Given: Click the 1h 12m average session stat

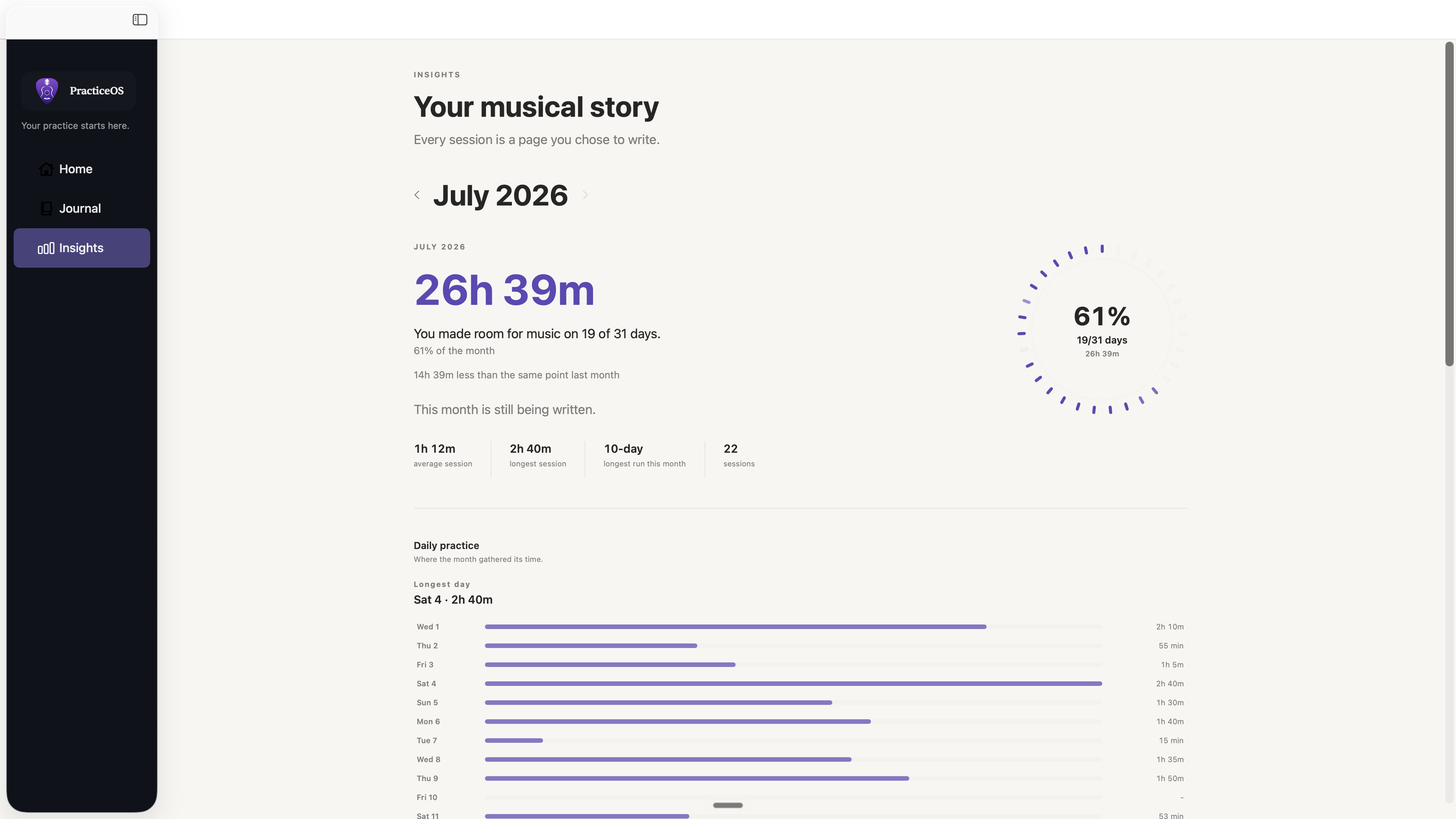Looking at the screenshot, I should (442, 455).
